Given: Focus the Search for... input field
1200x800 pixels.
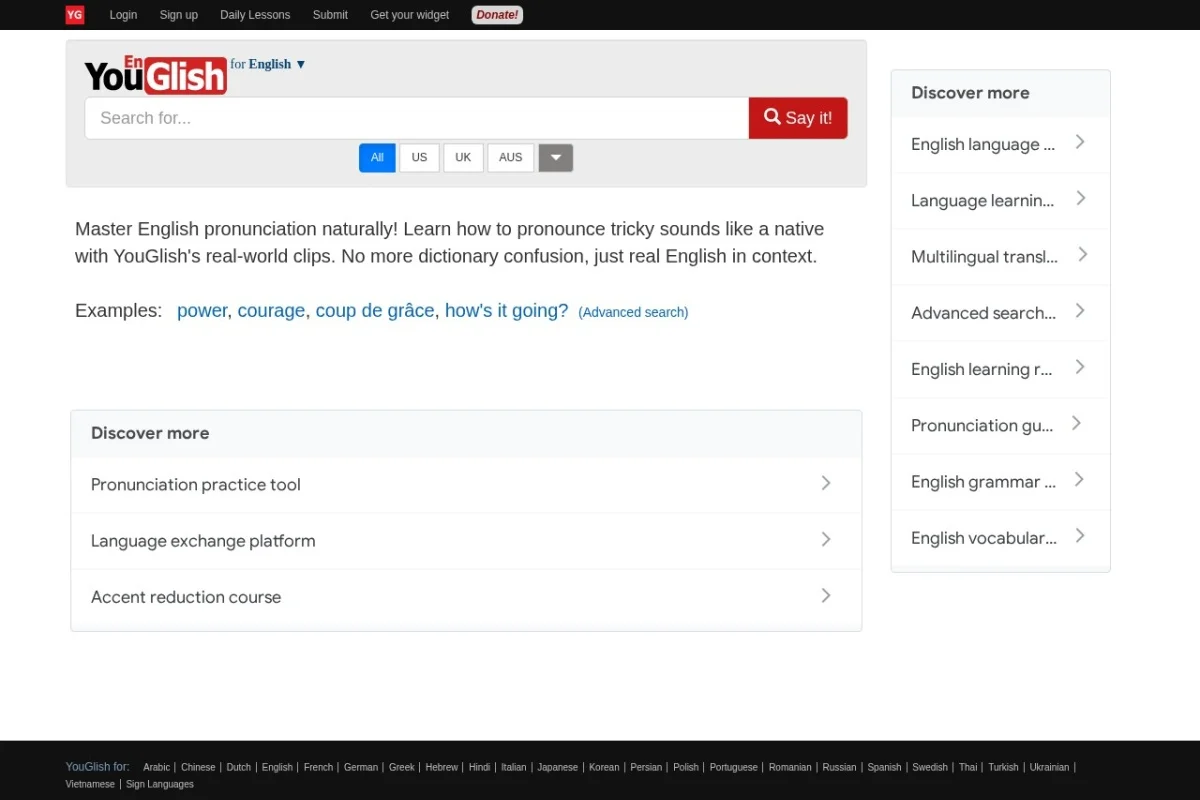Looking at the screenshot, I should coord(417,118).
